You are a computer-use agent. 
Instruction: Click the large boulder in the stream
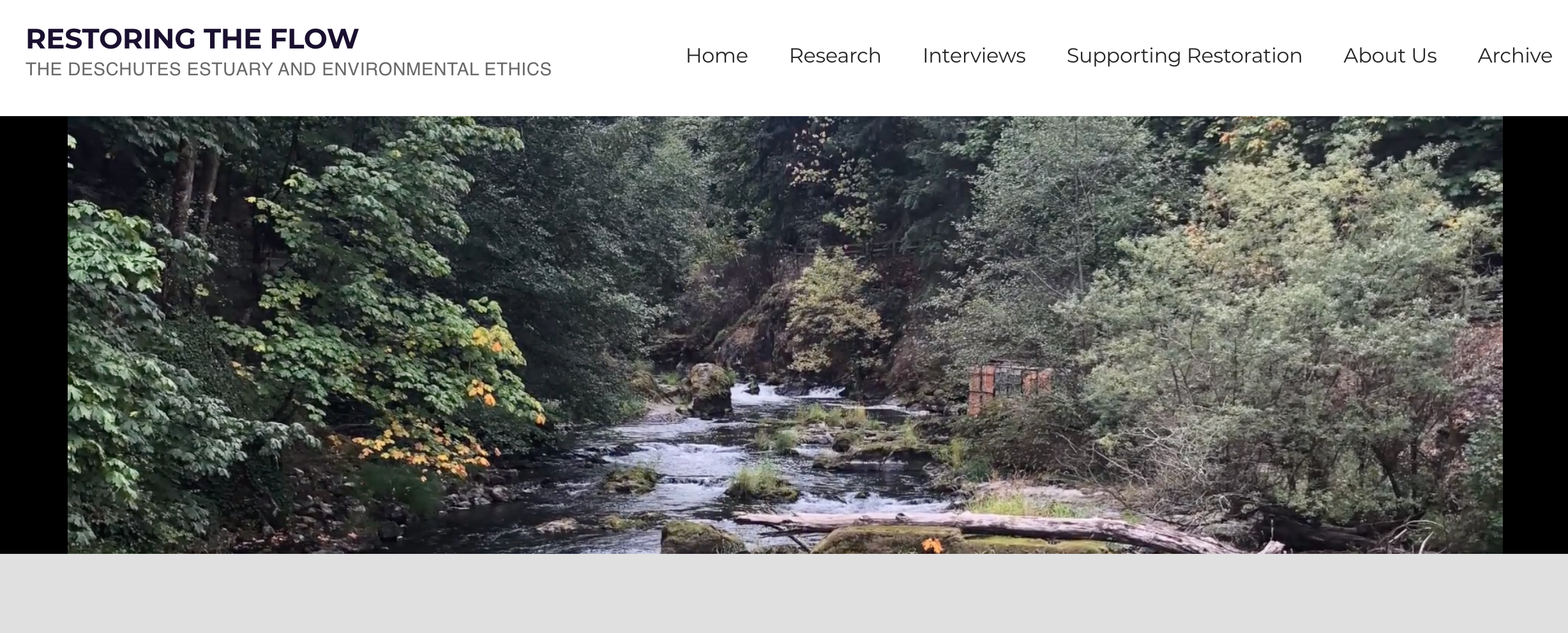click(710, 389)
